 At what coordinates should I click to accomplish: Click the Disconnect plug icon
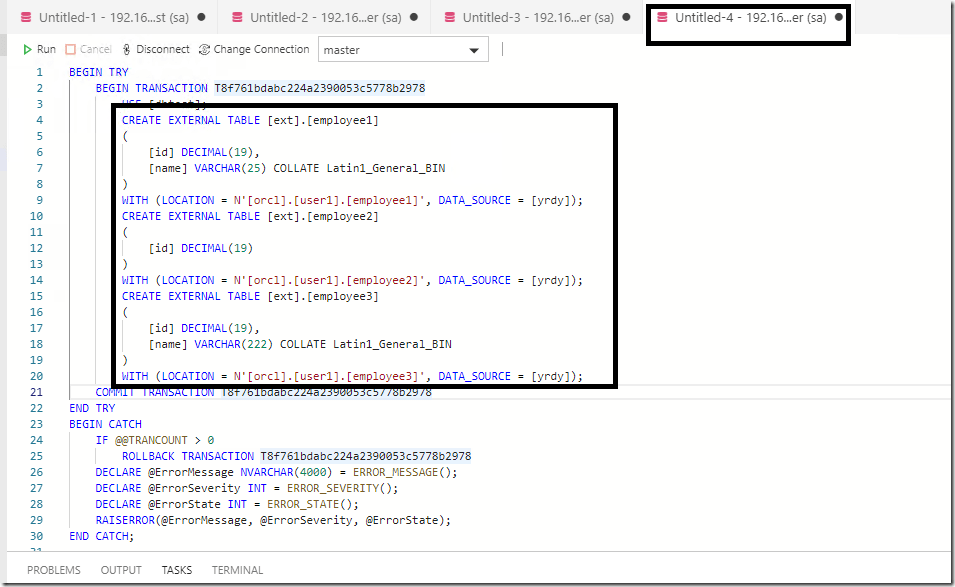[x=127, y=49]
